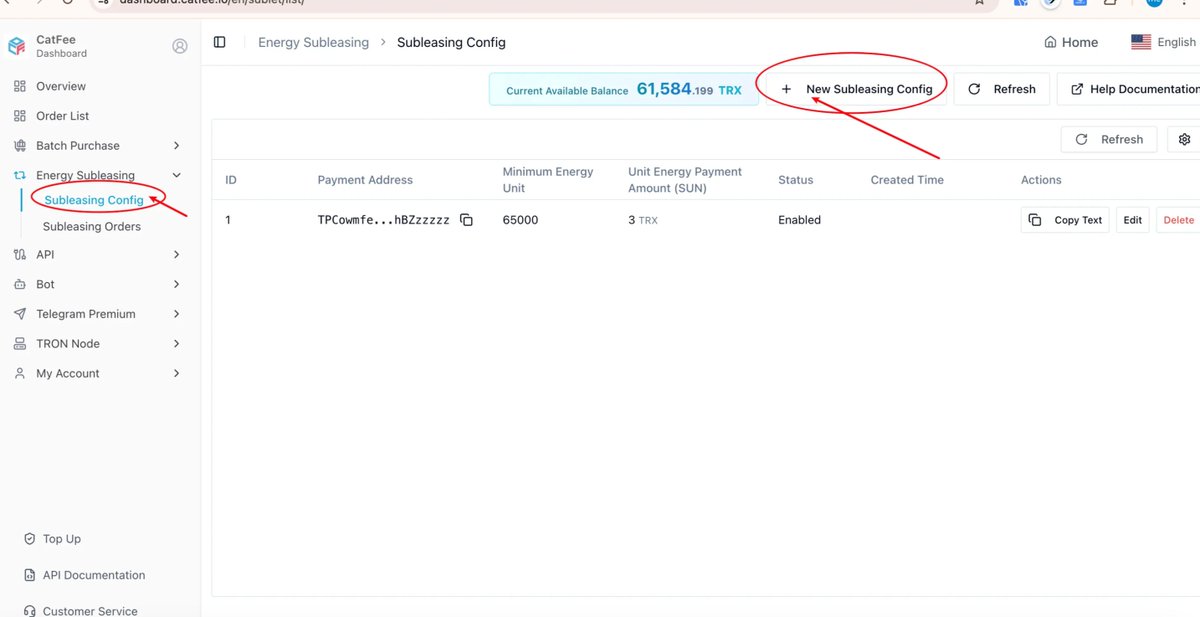Click the US flag language icon

coord(1141,42)
